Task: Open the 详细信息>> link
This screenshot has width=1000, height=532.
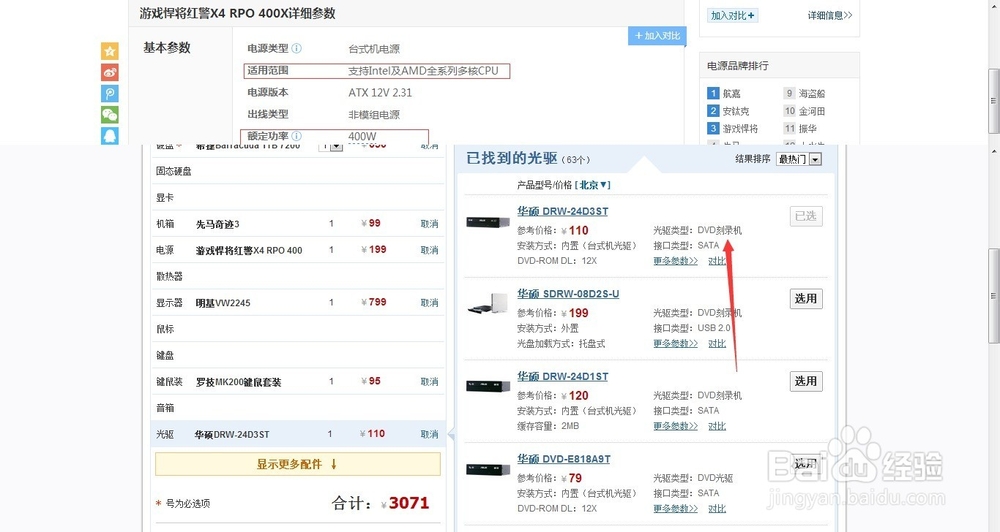Action: tap(830, 15)
